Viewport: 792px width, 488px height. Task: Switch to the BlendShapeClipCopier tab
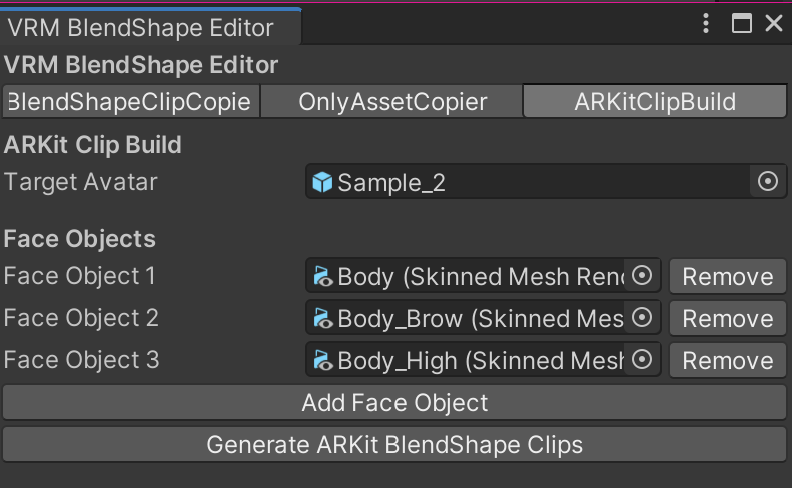click(x=131, y=102)
